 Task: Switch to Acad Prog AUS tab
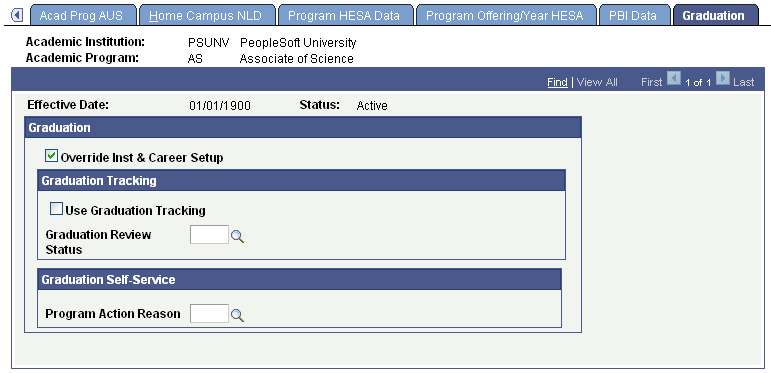coord(81,15)
